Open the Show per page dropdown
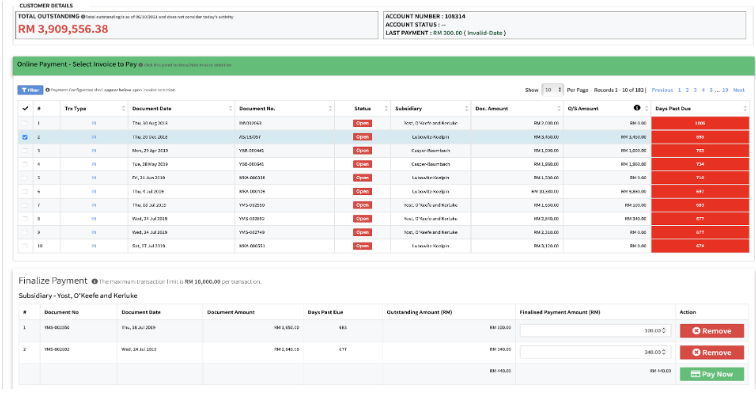The height and width of the screenshot is (394, 756). [553, 90]
